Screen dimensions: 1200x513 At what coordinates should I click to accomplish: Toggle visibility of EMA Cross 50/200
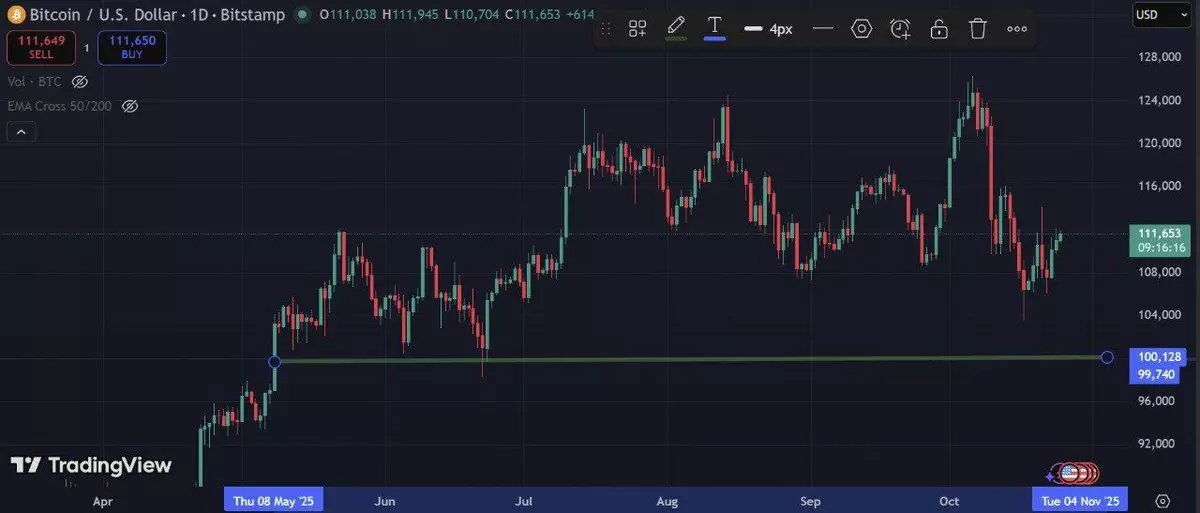129,106
